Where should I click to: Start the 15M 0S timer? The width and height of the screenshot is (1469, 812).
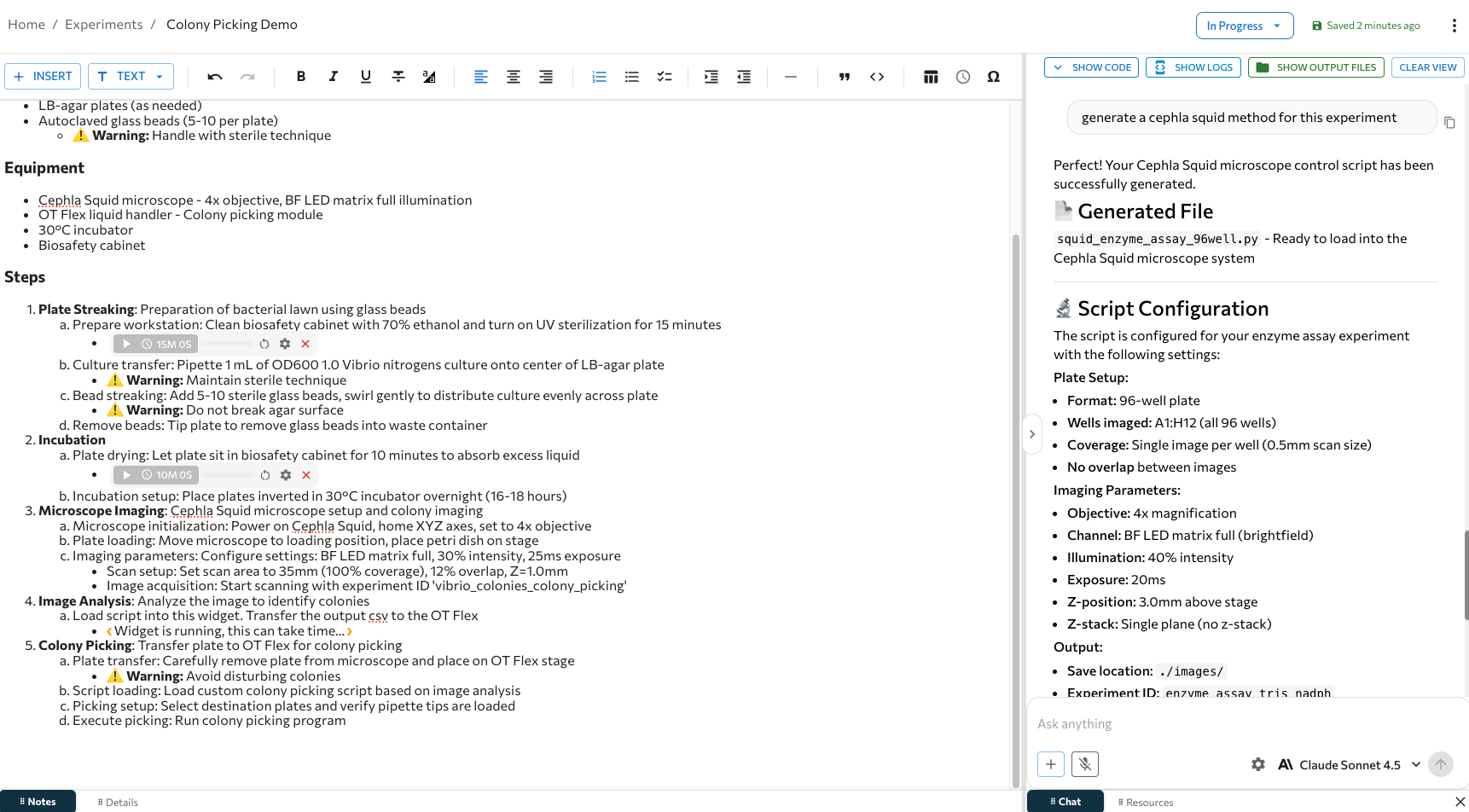(126, 344)
